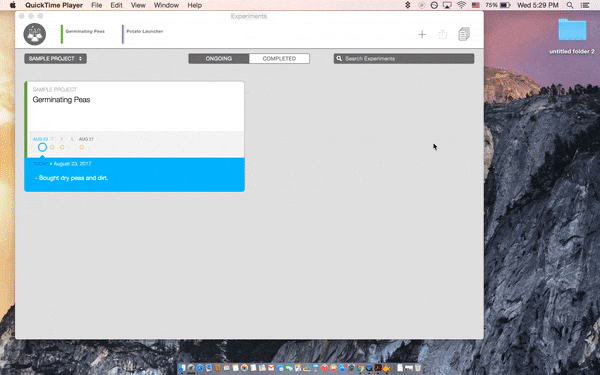Select the blue AUG 23 timeline circle
This screenshot has width=600, height=375.
click(x=42, y=147)
